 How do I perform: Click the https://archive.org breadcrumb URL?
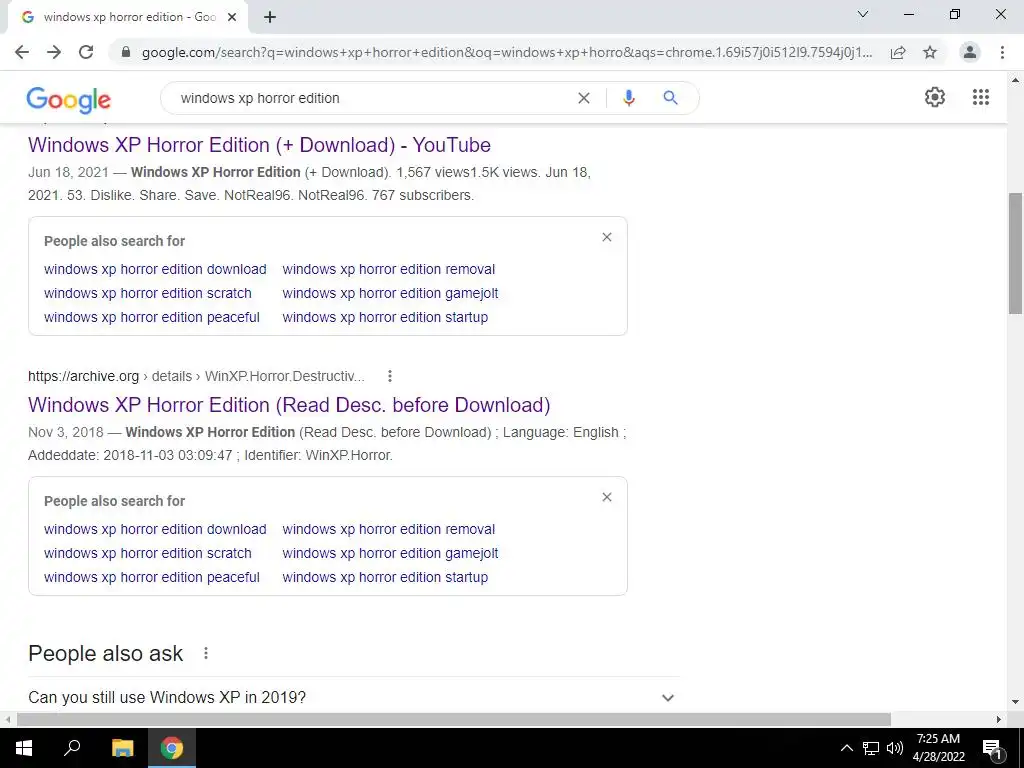click(84, 376)
